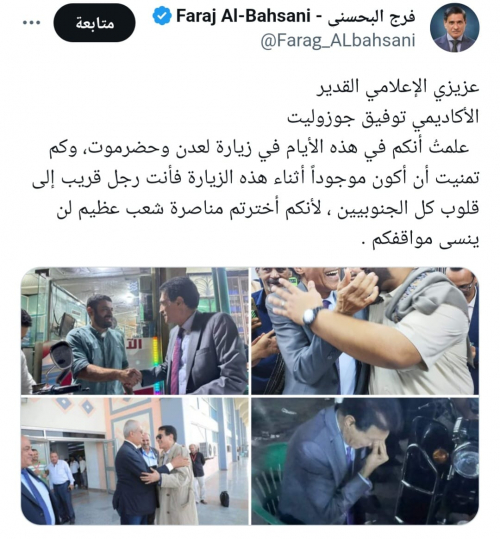This screenshot has width=500, height=539.
Task: Click the Arabic name فرج البحسني in header
Action: pyautogui.click(x=371, y=16)
